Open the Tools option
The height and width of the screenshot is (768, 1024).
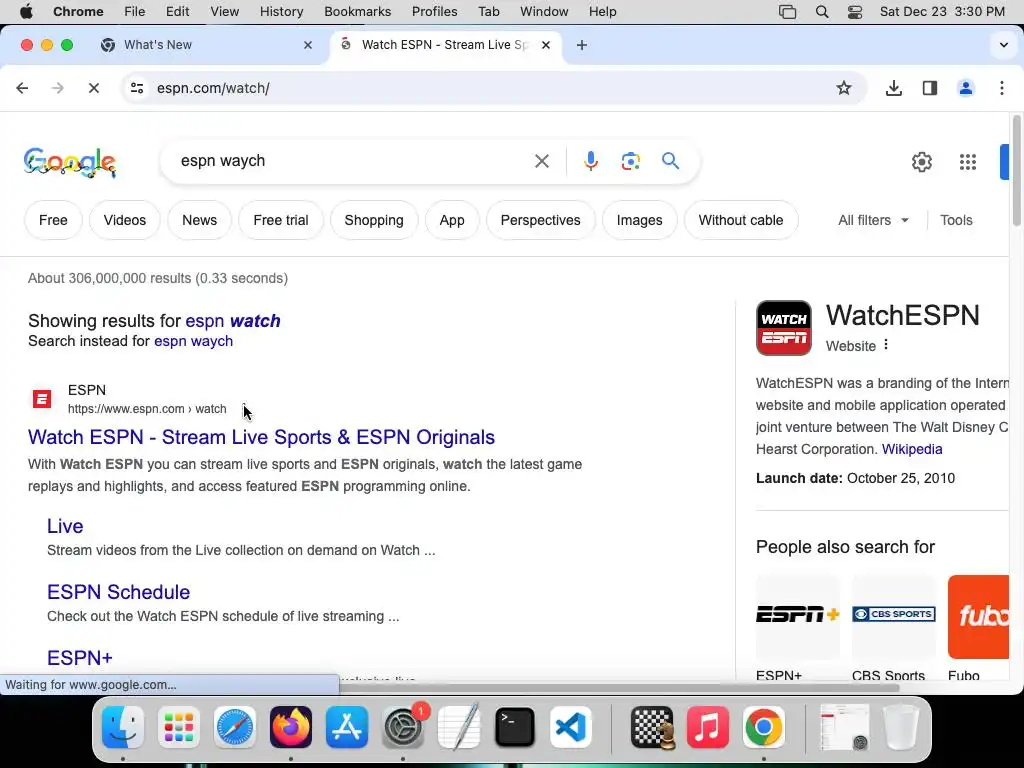[x=956, y=220]
